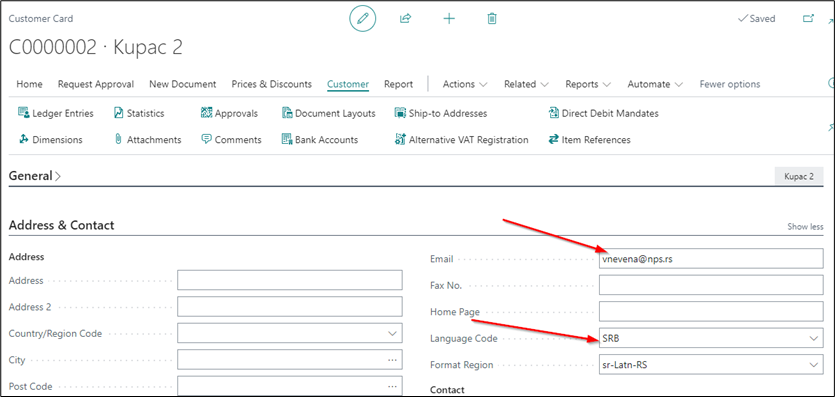Open Attachments action

(x=148, y=140)
